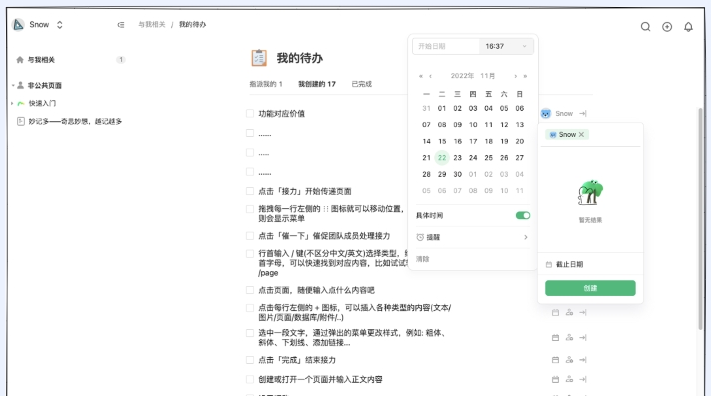
Task: Click the Snow avatar on 功能对应价值 row
Action: coord(545,113)
